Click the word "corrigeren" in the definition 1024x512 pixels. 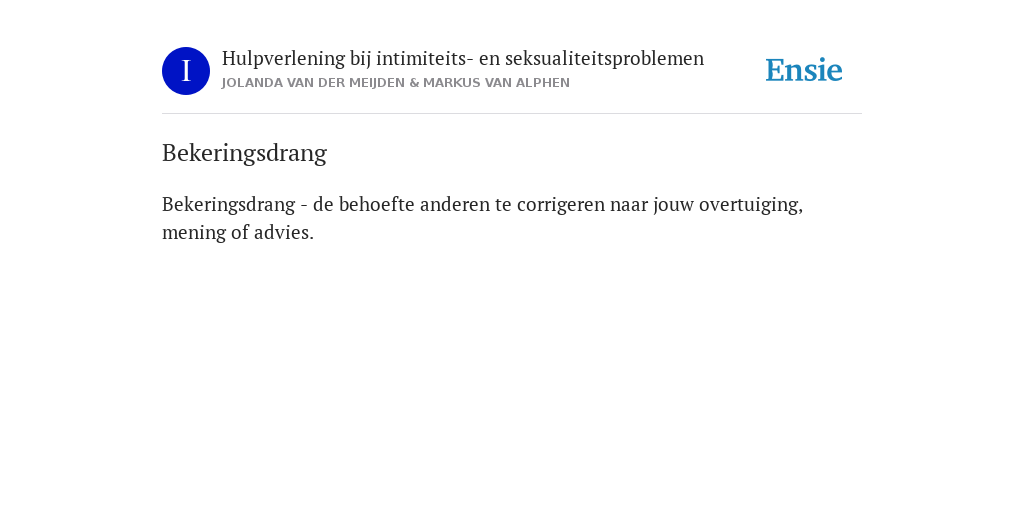561,205
